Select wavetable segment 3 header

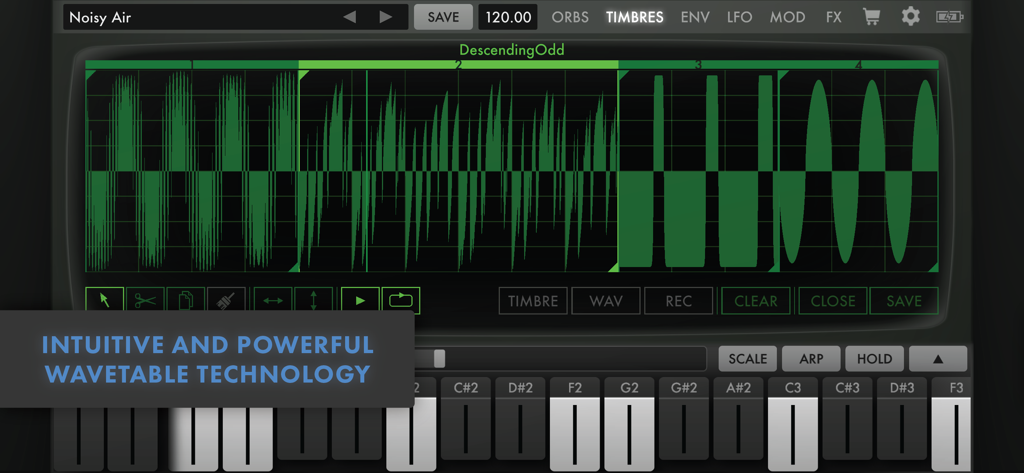tap(698, 65)
